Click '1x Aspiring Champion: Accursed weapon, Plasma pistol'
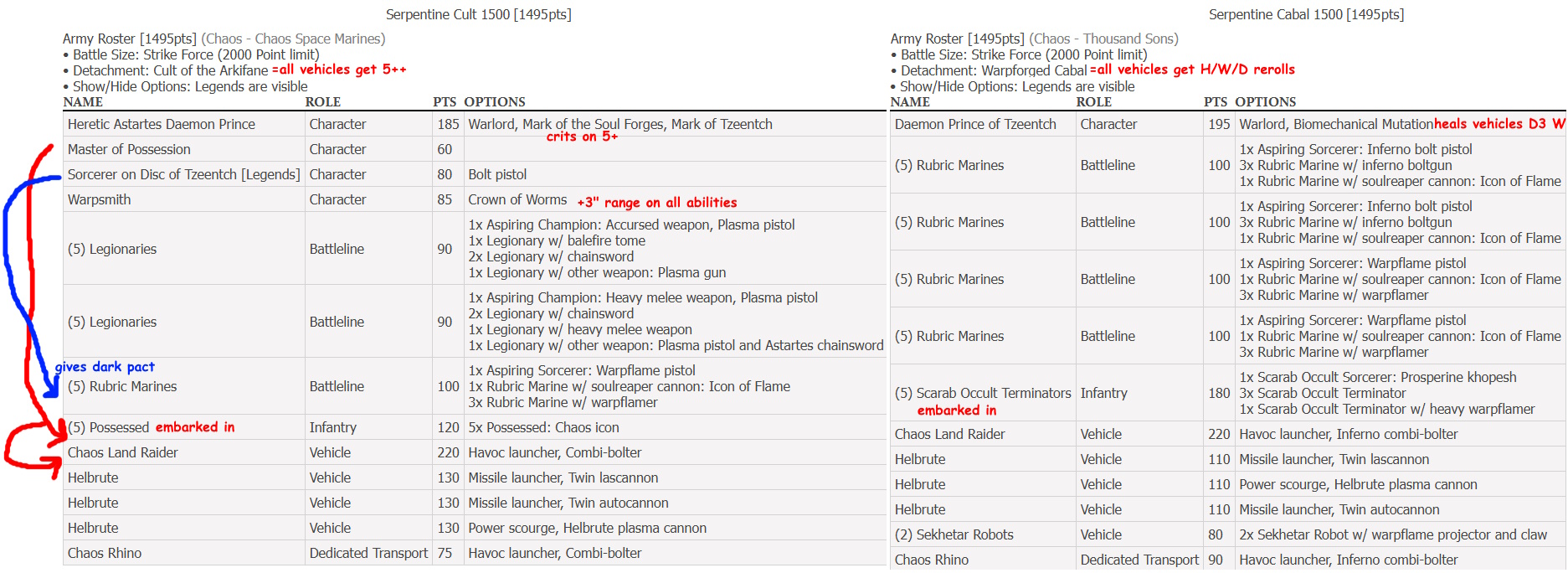Screen dimensions: 1568x573 pos(631,225)
